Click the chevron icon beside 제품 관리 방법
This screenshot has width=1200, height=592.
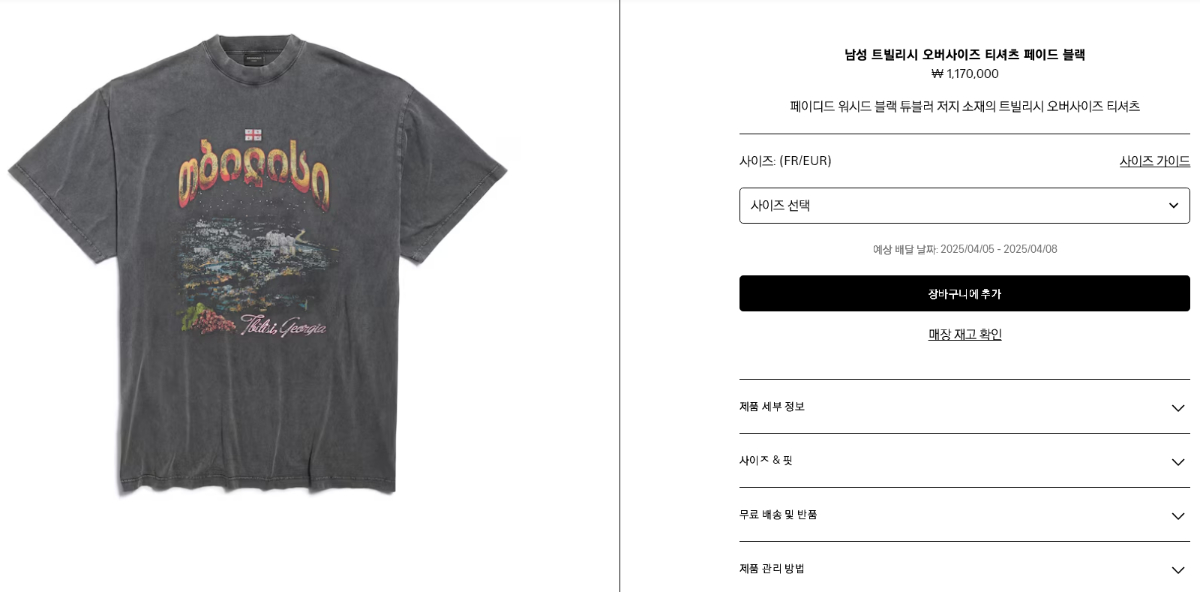(1177, 570)
